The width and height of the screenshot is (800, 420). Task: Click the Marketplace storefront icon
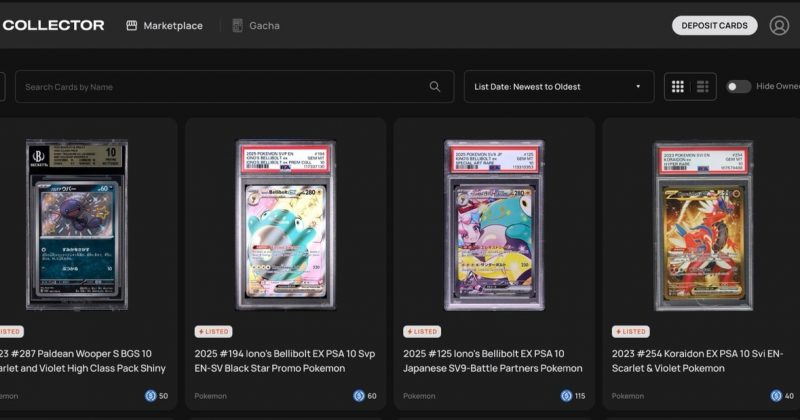coord(132,26)
